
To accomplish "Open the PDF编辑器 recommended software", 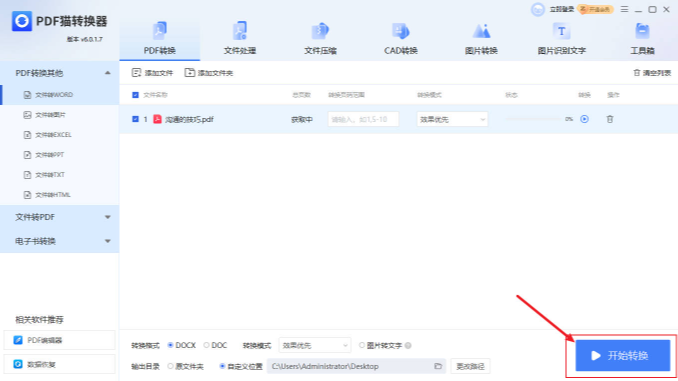I will click(x=60, y=340).
